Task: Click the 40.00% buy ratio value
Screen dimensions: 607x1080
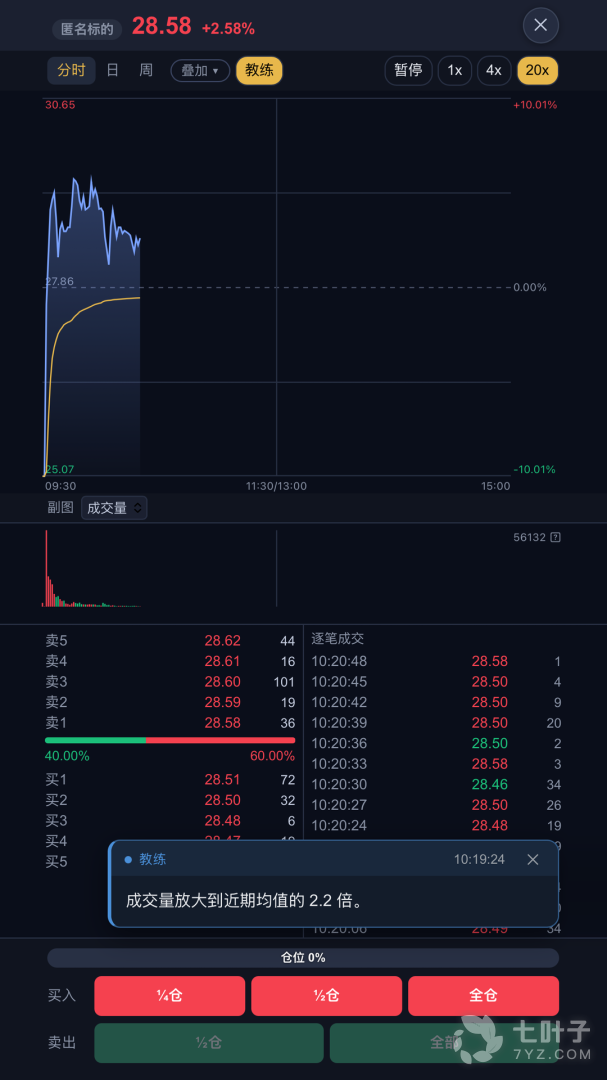Action: (x=68, y=756)
